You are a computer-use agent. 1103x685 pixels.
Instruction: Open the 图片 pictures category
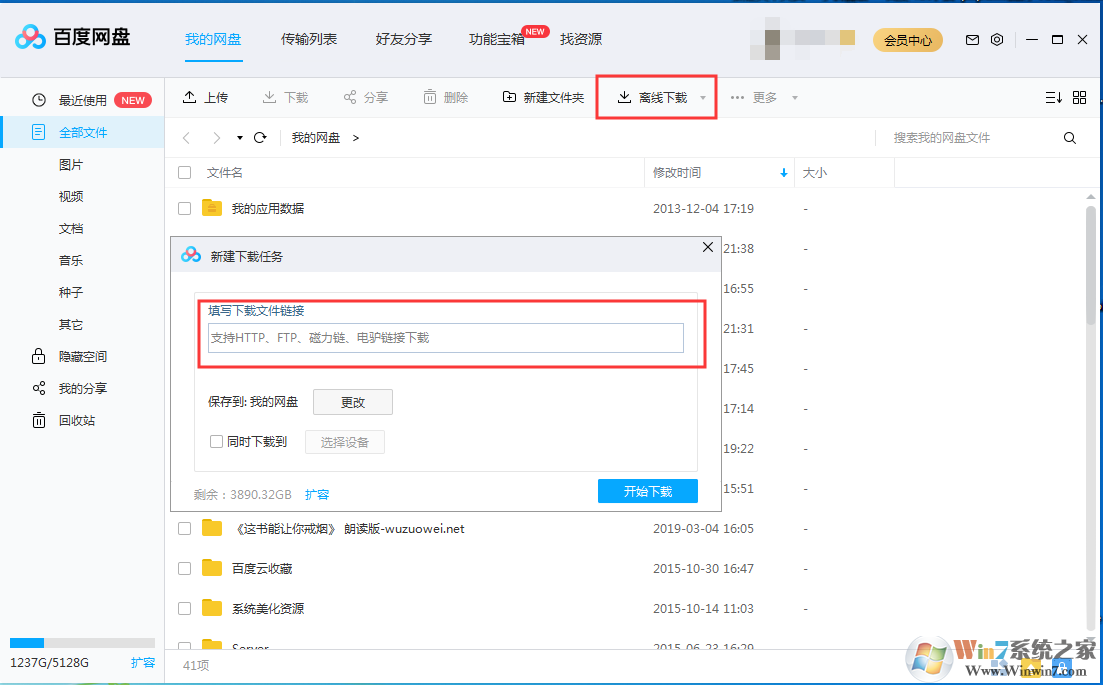point(71,165)
